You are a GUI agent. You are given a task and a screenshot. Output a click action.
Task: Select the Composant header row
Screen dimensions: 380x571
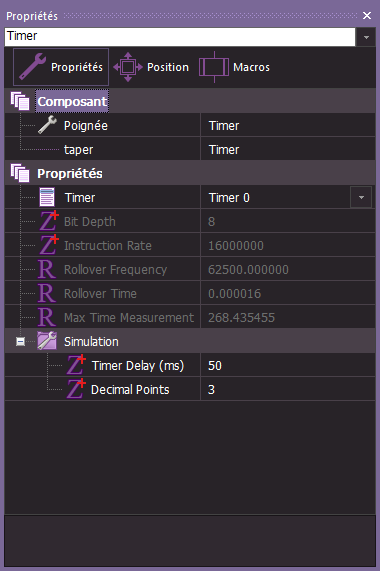coord(190,101)
